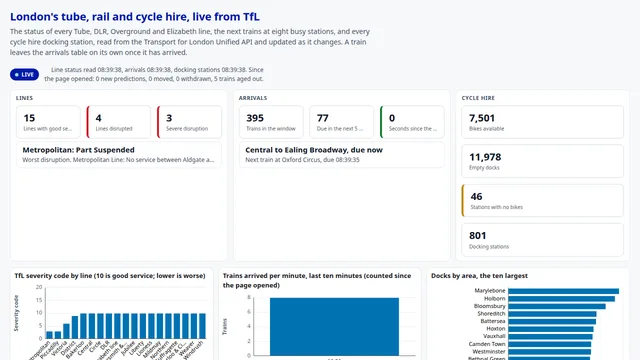The width and height of the screenshot is (640, 360).
Task: Click the "Severity code" y-axis label
Action: coord(16,313)
